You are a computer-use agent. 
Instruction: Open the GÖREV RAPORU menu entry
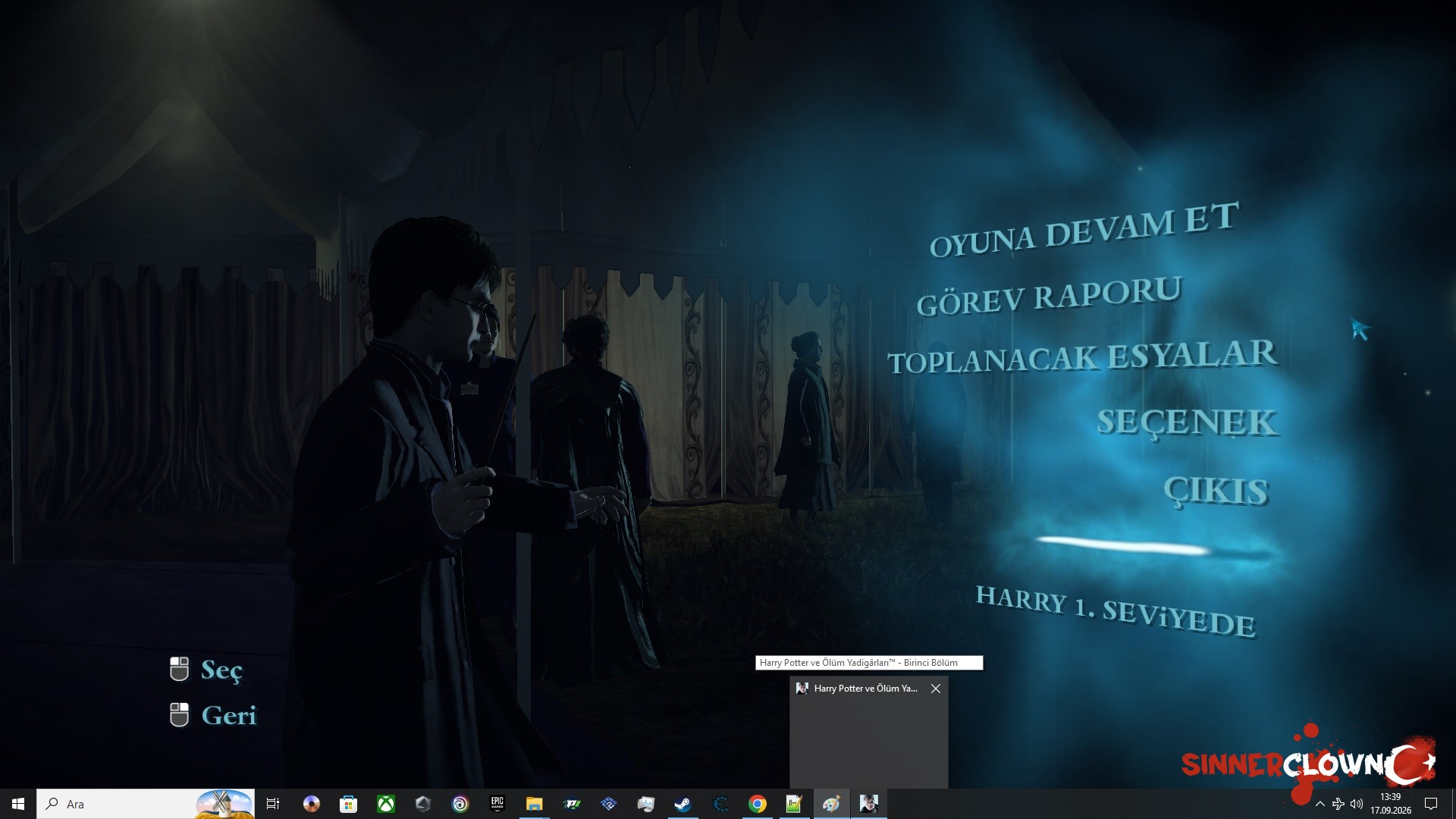1049,296
